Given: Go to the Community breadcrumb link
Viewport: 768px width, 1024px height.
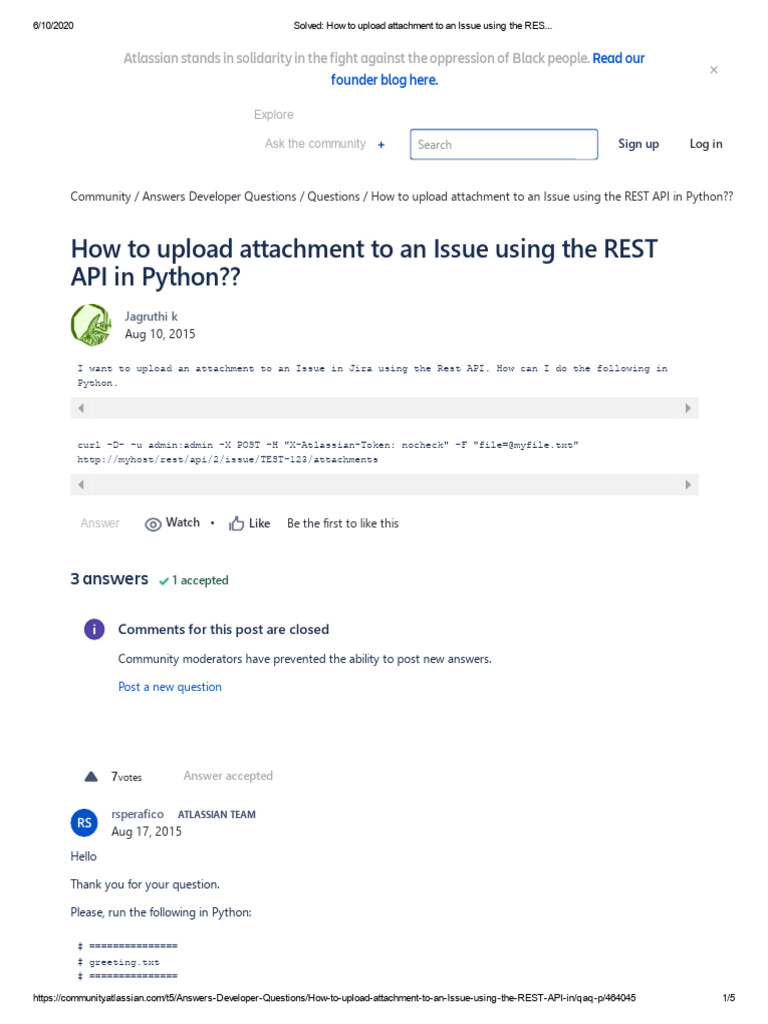Looking at the screenshot, I should pos(100,197).
